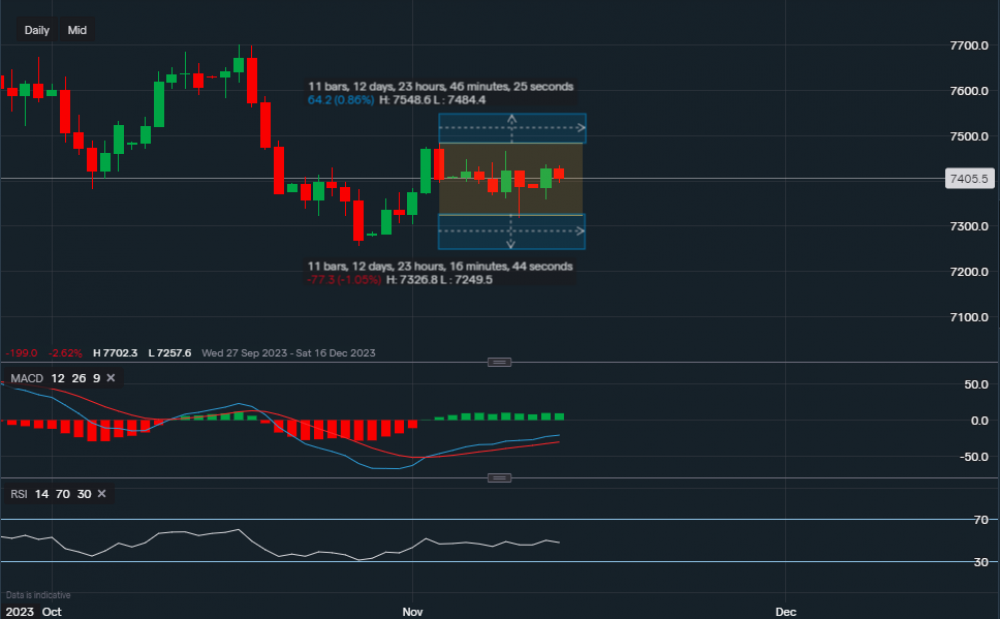This screenshot has width=1000, height=619.
Task: Click the up arrow in upper blue measurement box
Action: coord(511,119)
